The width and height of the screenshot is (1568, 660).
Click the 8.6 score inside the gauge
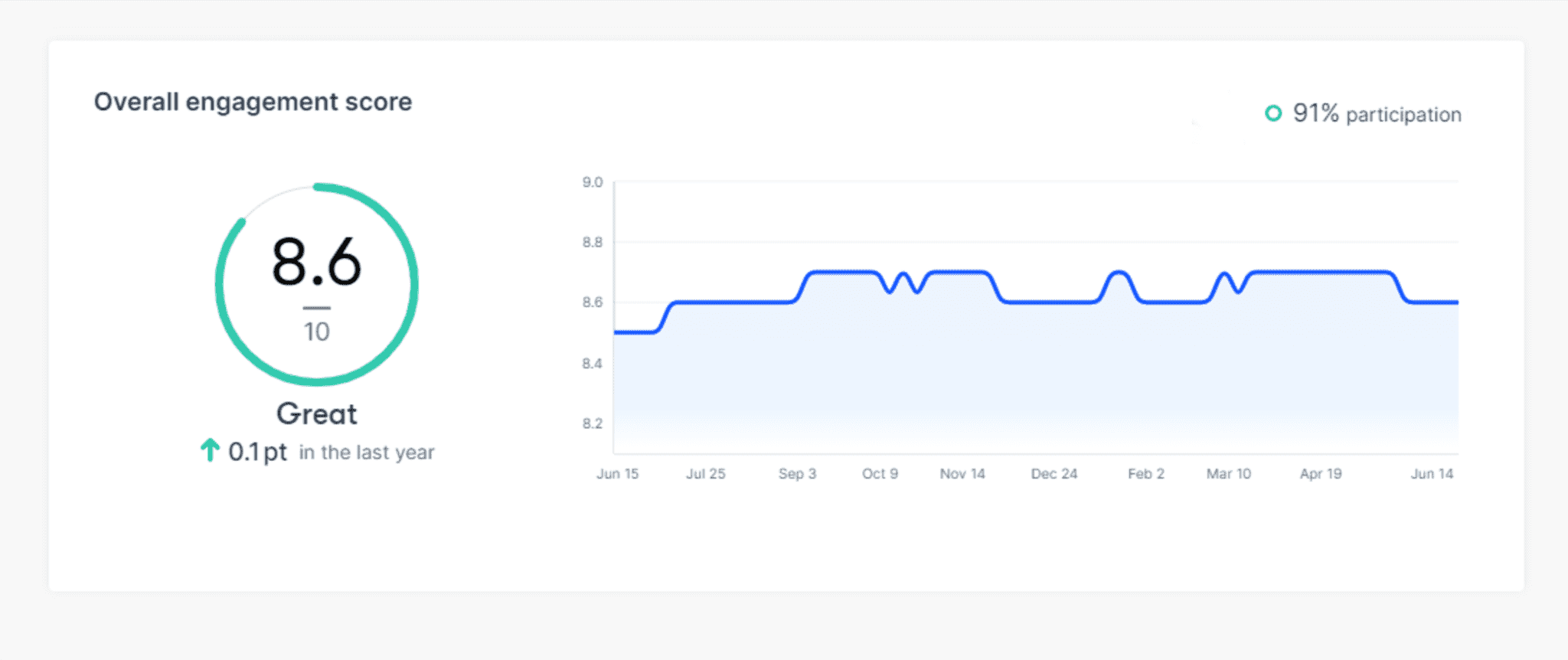316,263
